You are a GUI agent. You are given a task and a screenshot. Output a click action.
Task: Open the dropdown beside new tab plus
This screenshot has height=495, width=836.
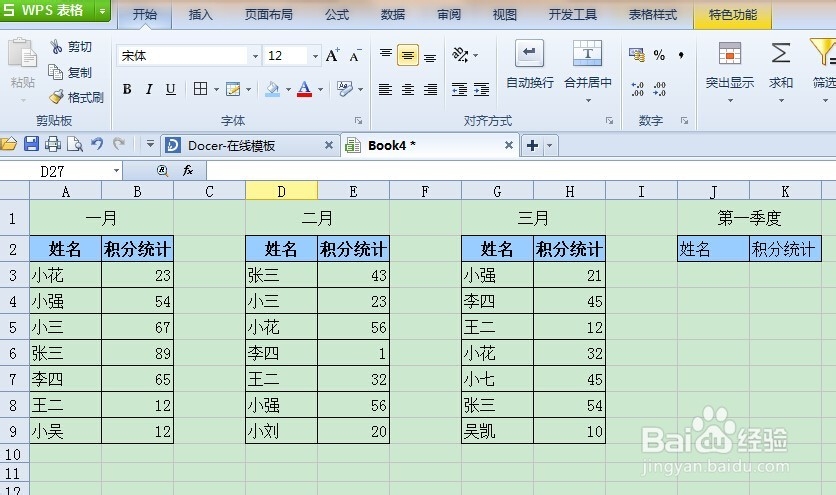(x=550, y=145)
